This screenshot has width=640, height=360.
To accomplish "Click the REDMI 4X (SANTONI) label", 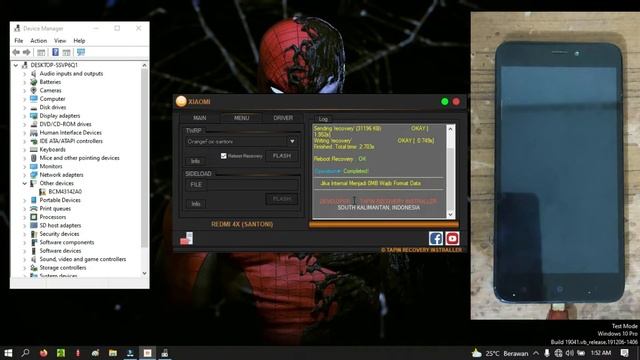I will click(x=242, y=224).
